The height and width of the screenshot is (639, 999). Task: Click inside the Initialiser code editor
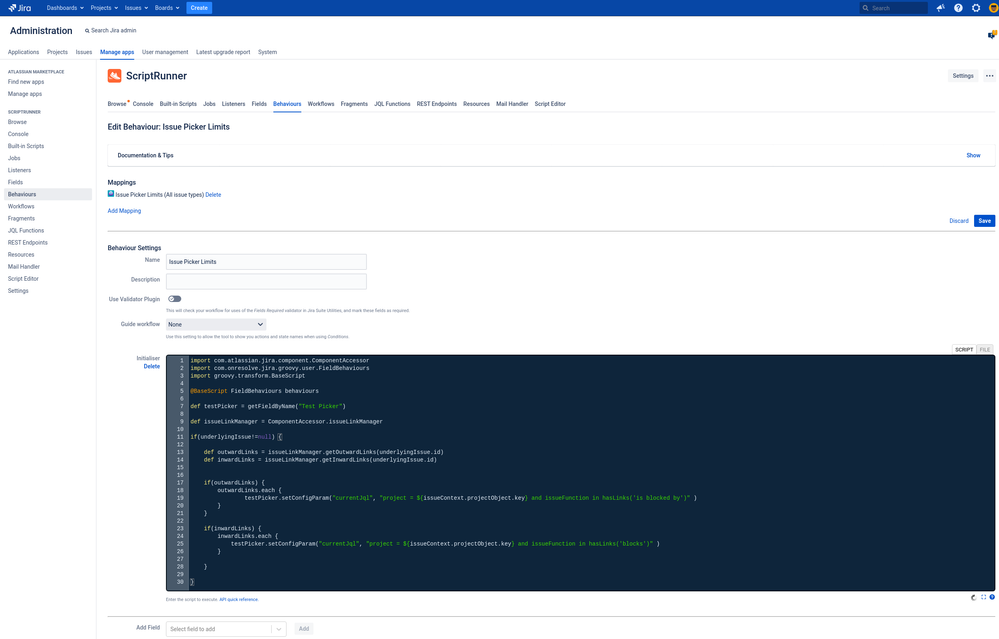coord(580,473)
